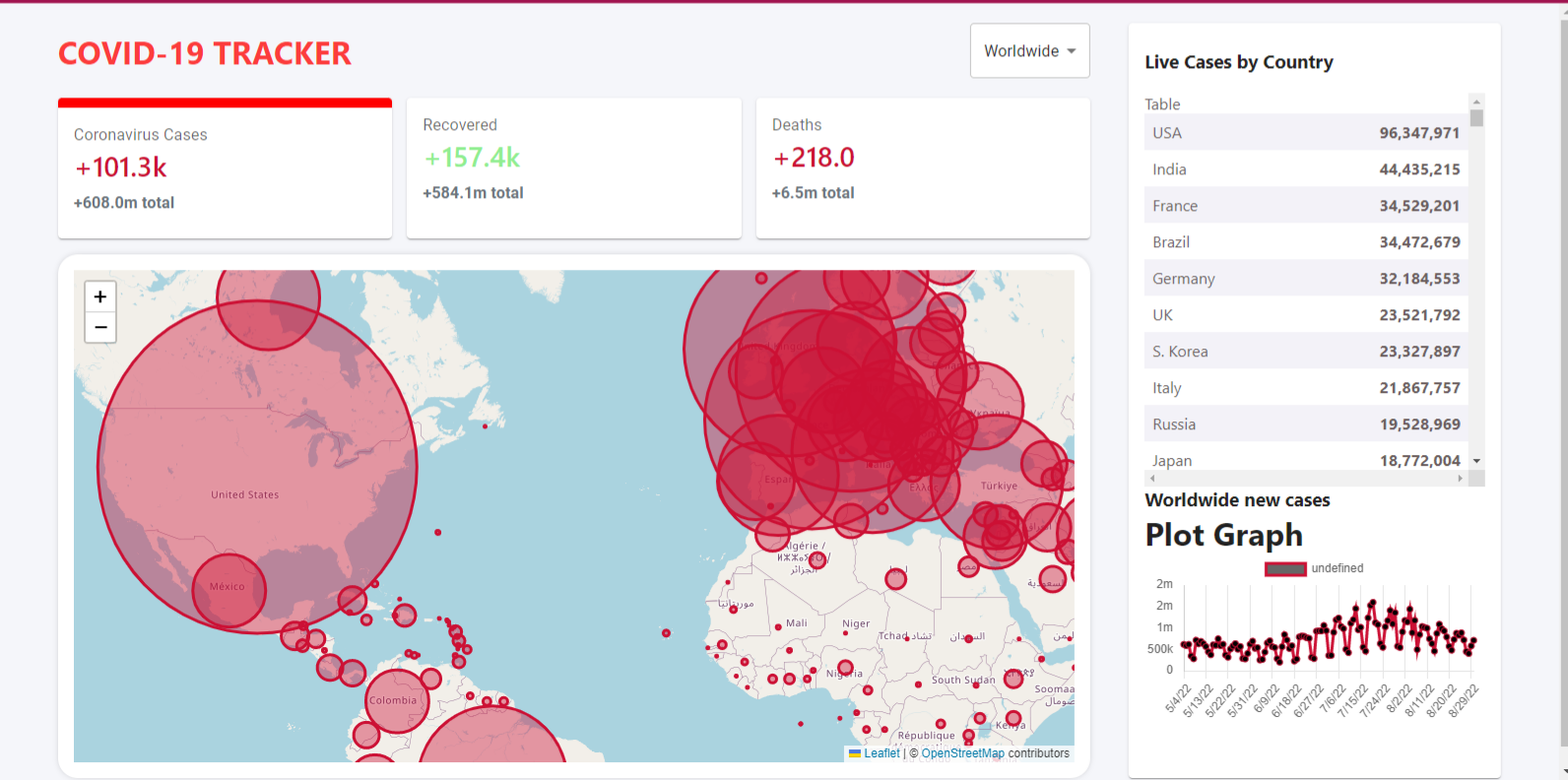Image resolution: width=1568 pixels, height=780 pixels.
Task: Select the Italy row in table
Action: click(x=1306, y=388)
